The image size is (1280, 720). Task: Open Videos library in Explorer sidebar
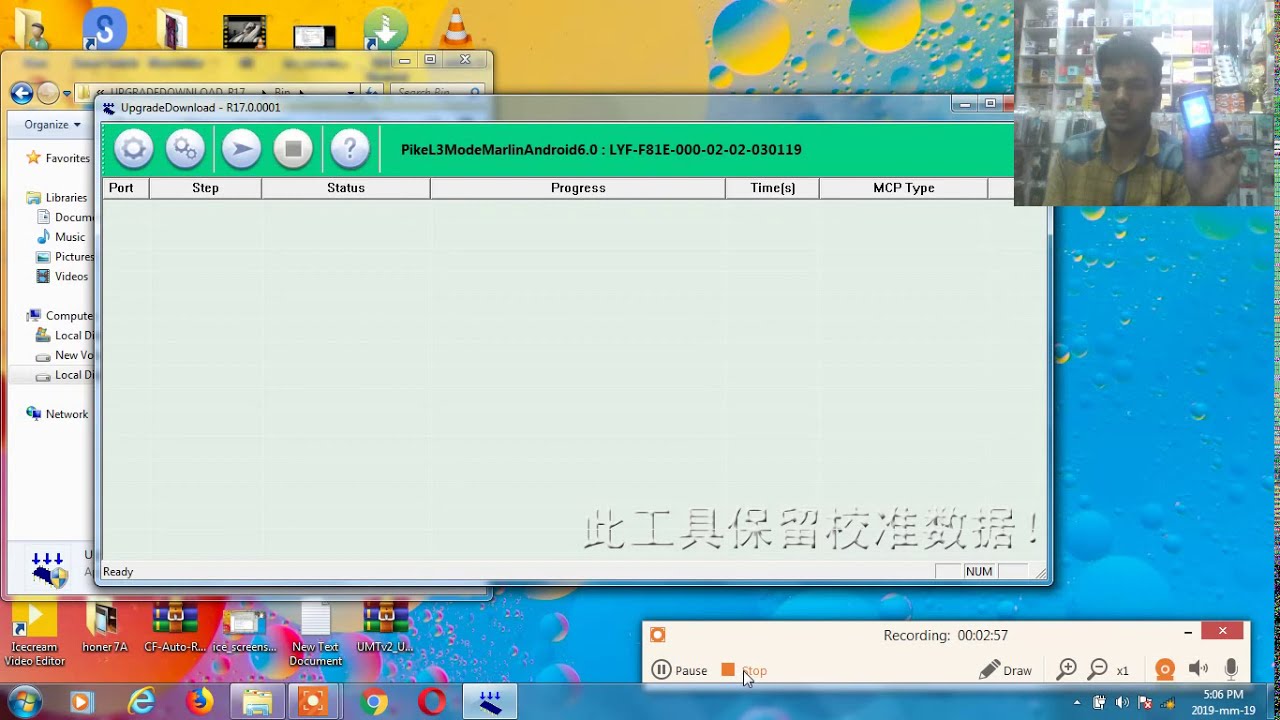62,276
